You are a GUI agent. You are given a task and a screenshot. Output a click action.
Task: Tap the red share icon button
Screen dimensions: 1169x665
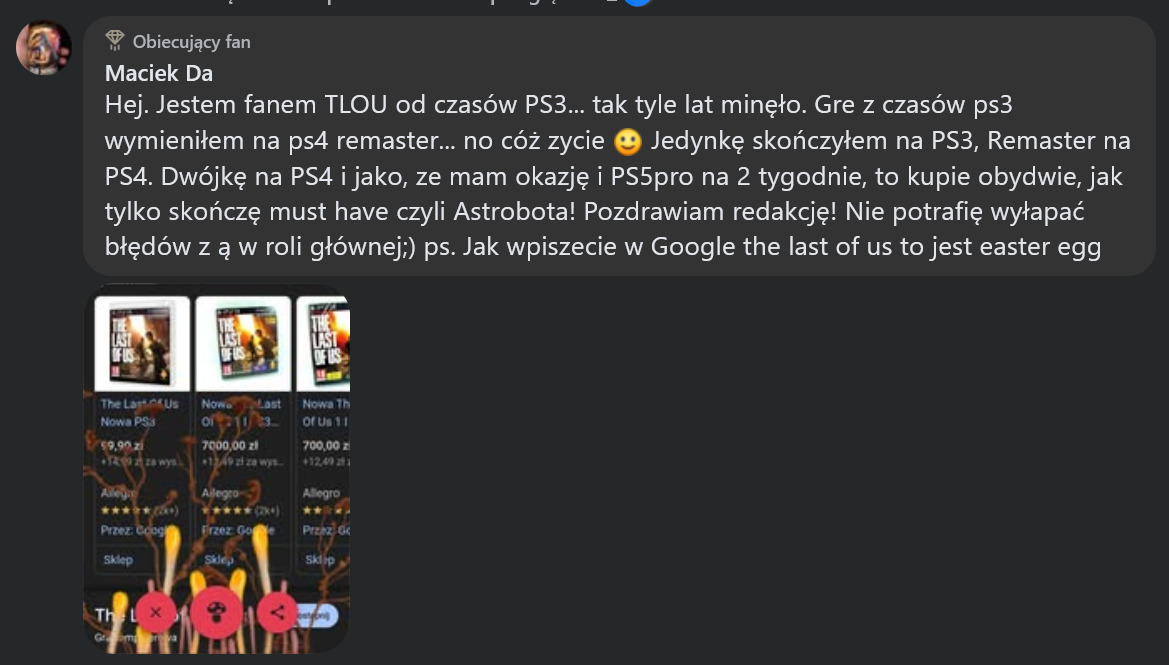click(x=277, y=613)
